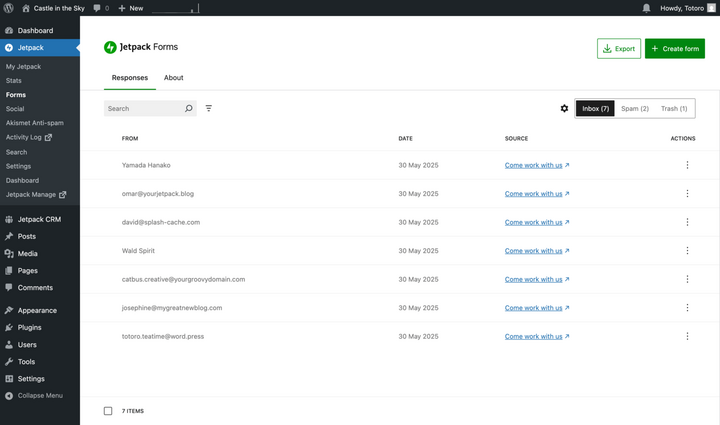Image resolution: width=720 pixels, height=425 pixels.
Task: Open the Appearance menu
Action: click(x=39, y=311)
